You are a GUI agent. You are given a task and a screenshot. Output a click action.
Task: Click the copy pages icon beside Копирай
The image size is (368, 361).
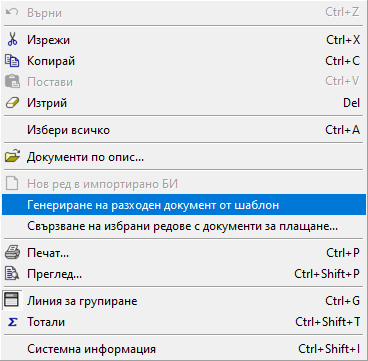tap(12, 61)
